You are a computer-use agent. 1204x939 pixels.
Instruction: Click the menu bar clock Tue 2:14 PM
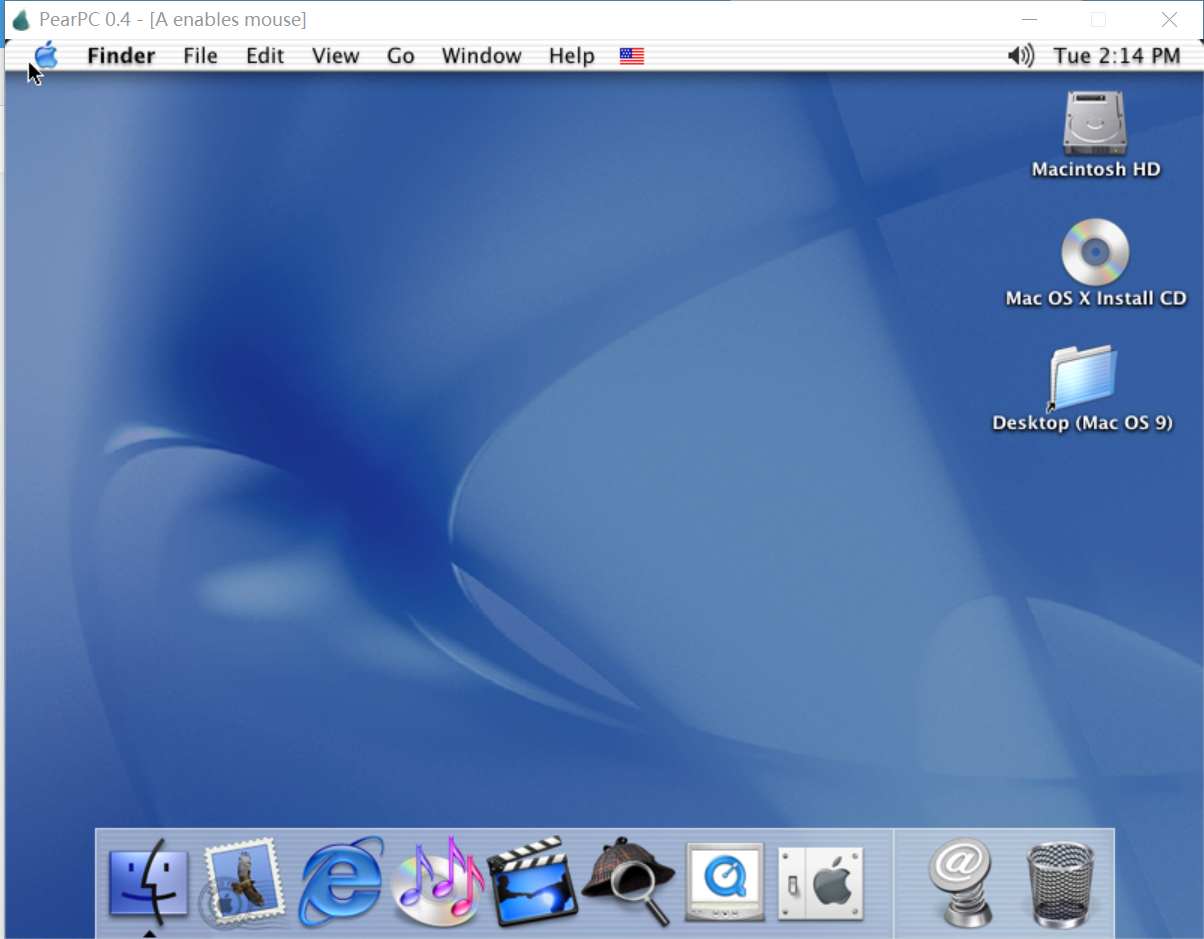[x=1117, y=56]
